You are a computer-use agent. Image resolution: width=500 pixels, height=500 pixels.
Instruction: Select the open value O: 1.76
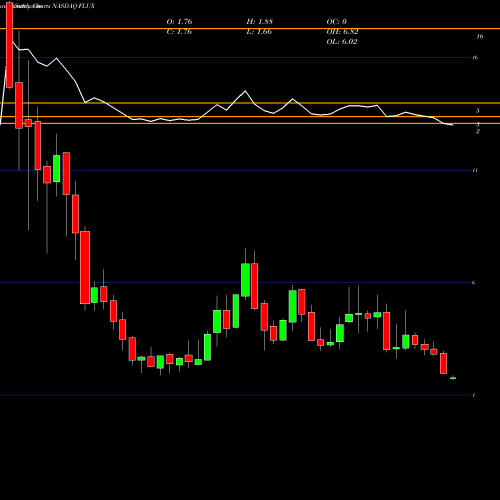tap(179, 22)
